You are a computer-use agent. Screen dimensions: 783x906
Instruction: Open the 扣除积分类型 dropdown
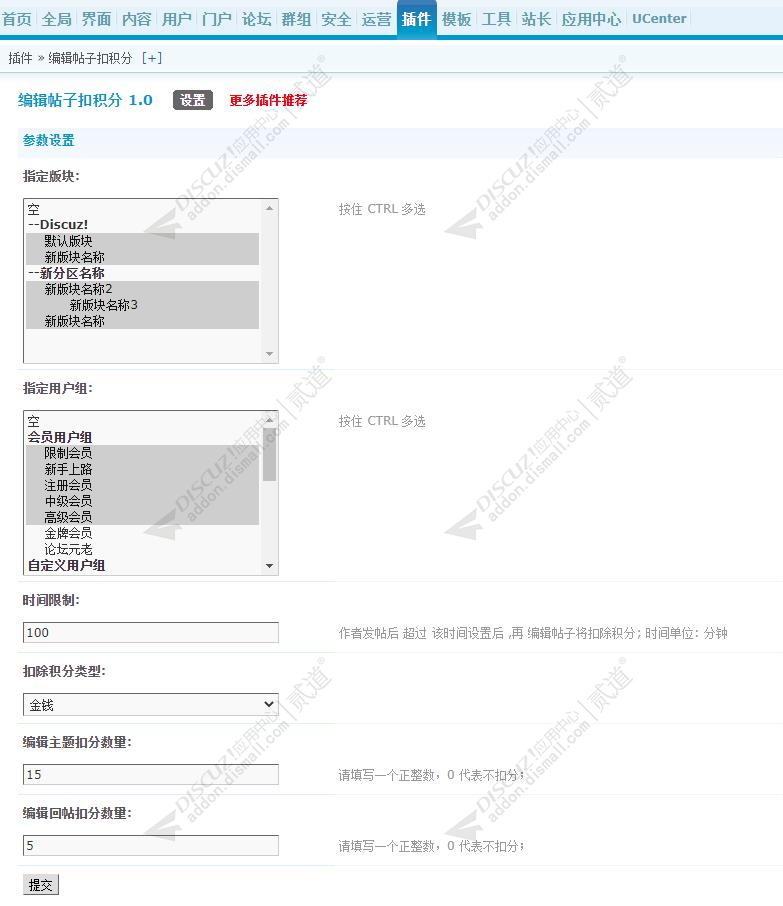click(x=151, y=704)
